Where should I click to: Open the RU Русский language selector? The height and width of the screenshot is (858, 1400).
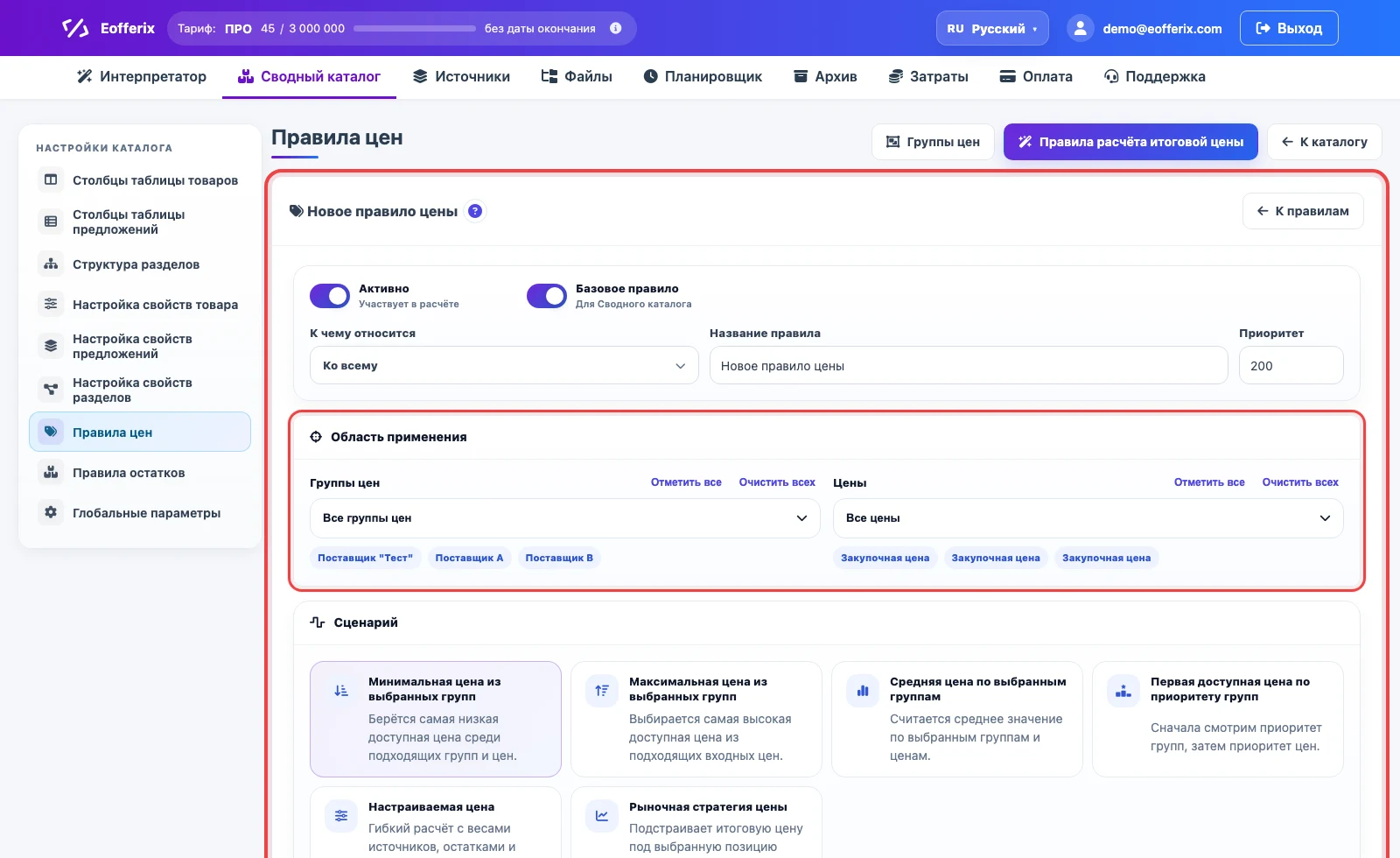pyautogui.click(x=992, y=28)
